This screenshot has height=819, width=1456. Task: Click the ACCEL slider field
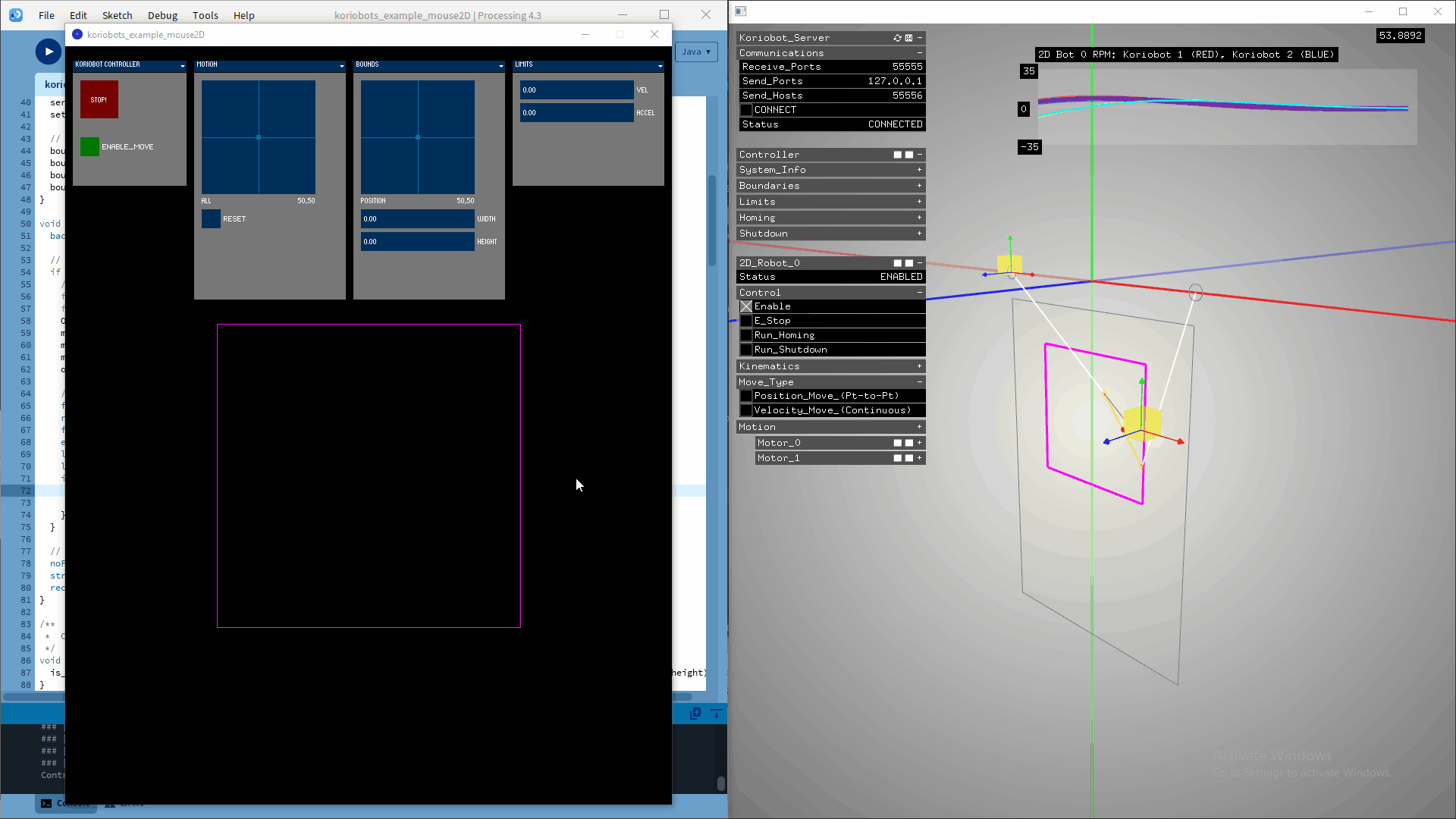point(576,113)
